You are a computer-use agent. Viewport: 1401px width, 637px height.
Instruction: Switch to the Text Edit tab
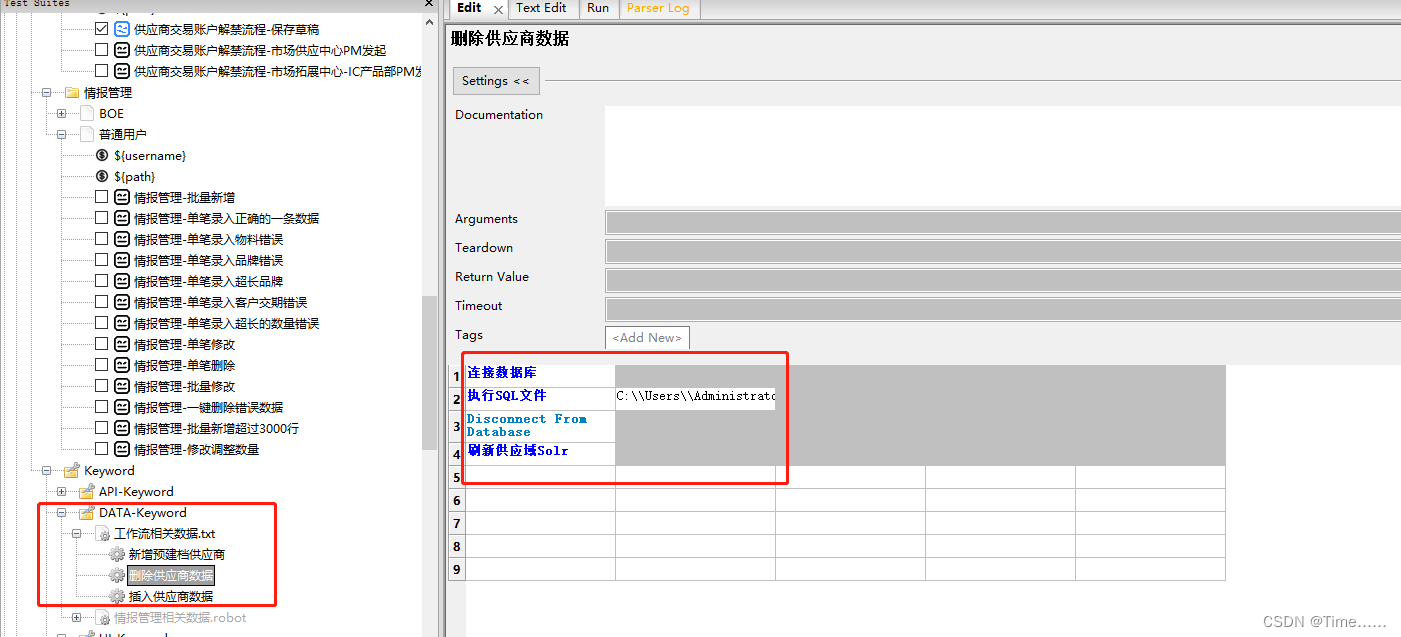pos(541,8)
